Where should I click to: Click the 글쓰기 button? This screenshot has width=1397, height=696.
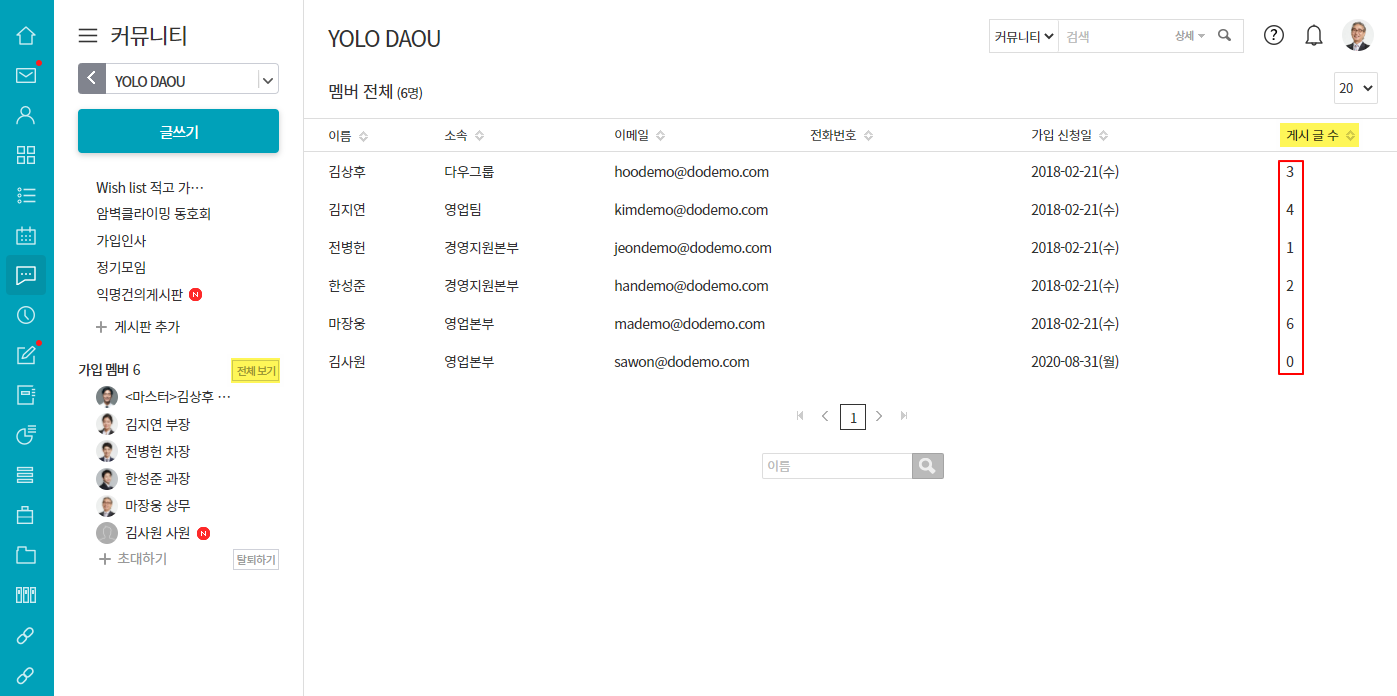tap(178, 131)
